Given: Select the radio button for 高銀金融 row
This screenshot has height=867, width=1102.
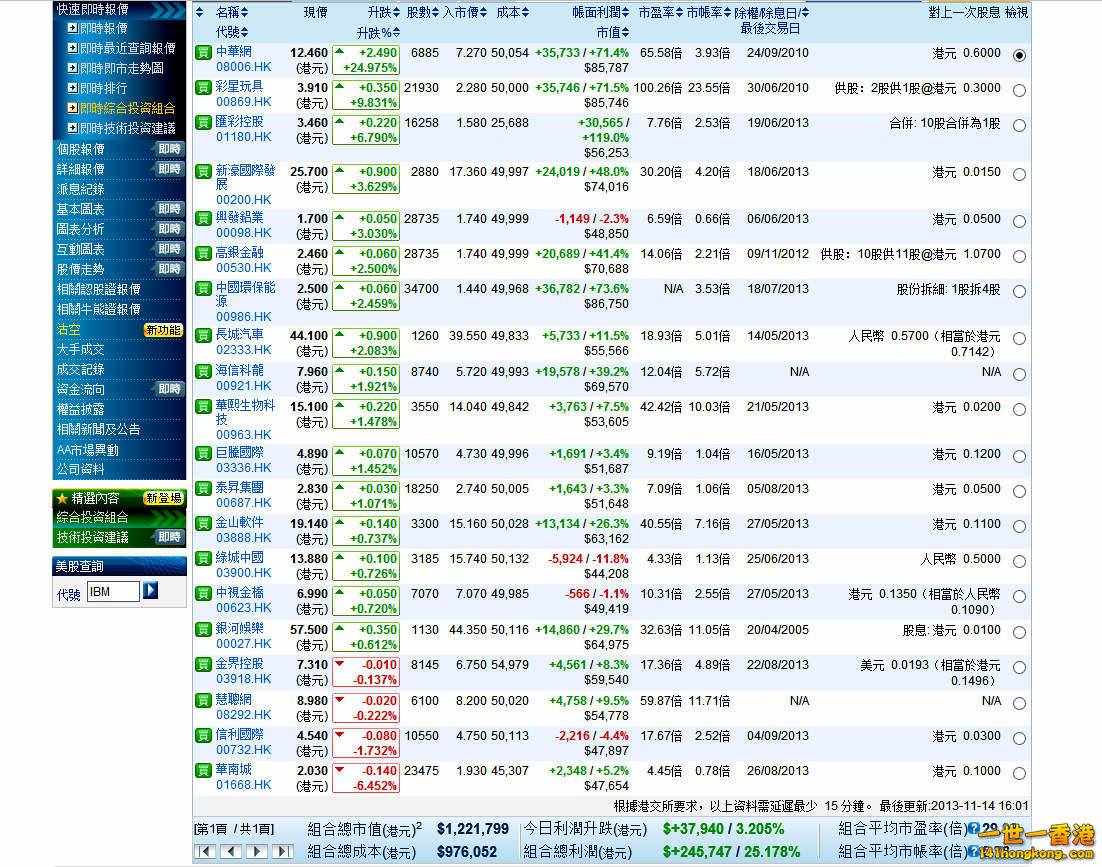Looking at the screenshot, I should tap(1019, 256).
